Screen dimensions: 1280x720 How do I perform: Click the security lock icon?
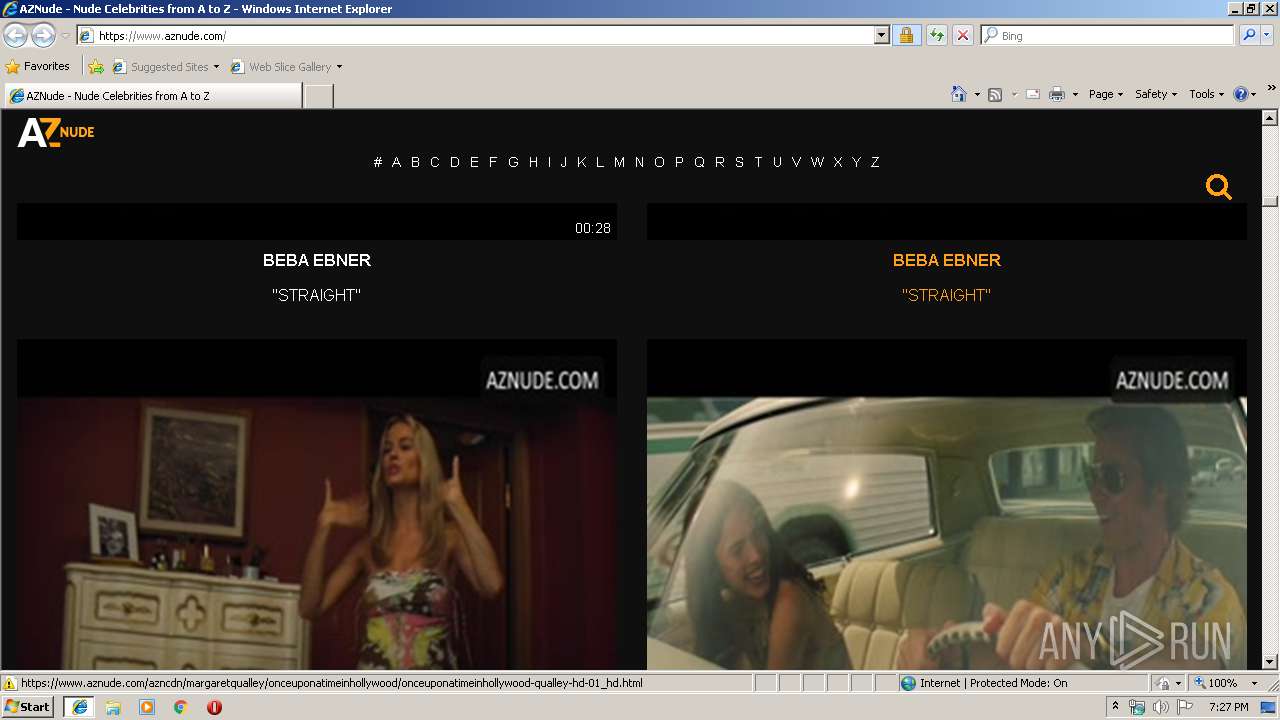(x=906, y=36)
